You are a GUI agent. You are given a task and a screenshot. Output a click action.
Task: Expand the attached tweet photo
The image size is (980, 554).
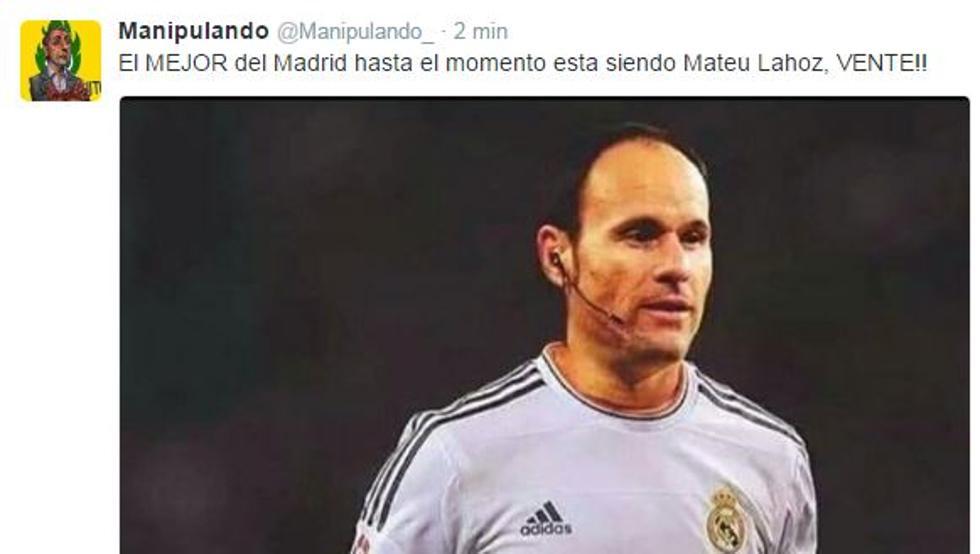544,325
